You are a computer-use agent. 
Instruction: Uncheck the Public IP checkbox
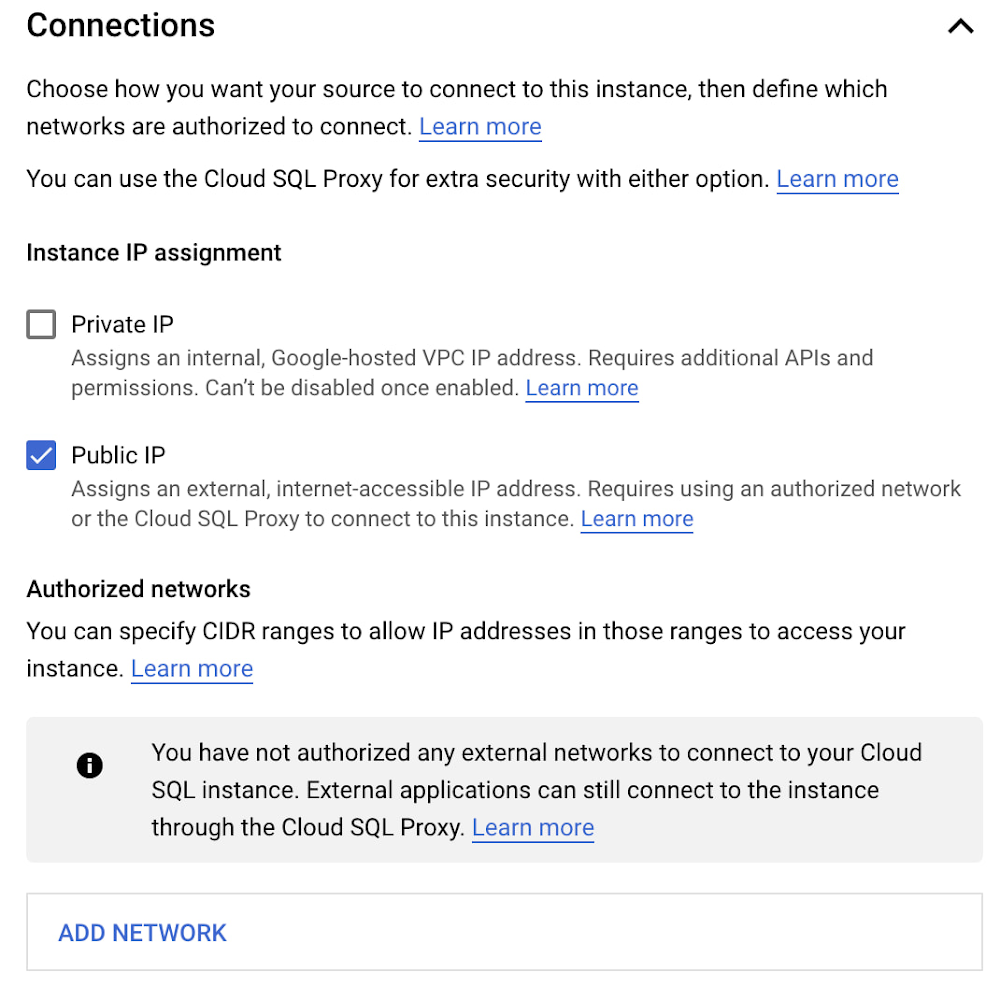coord(41,456)
